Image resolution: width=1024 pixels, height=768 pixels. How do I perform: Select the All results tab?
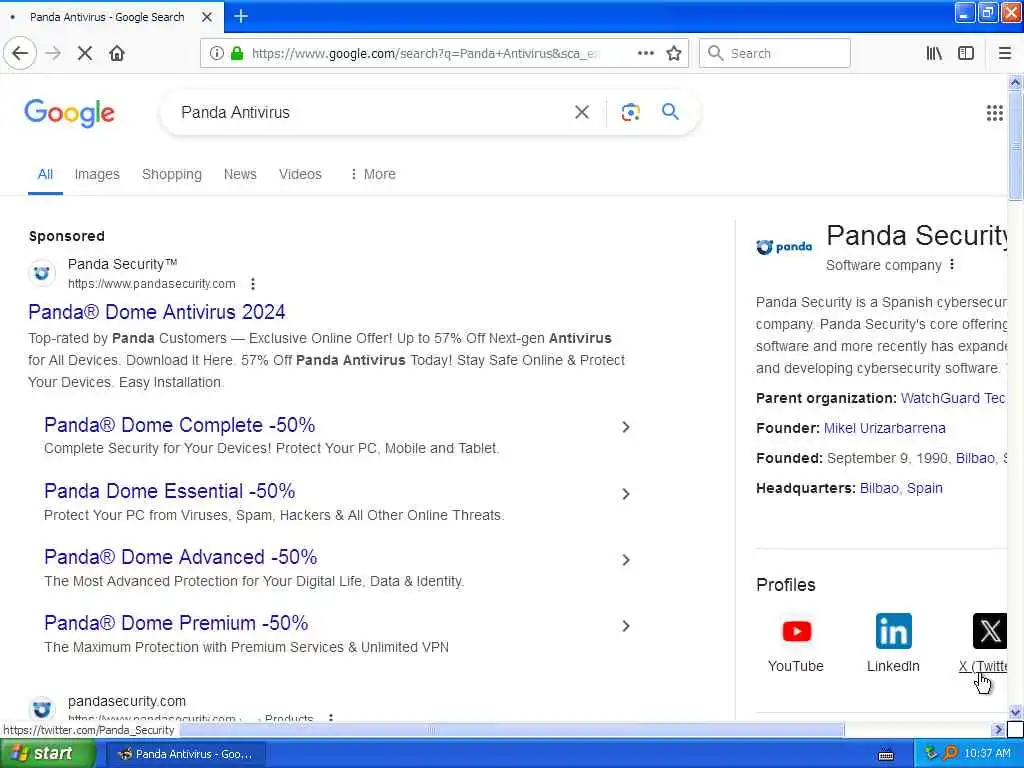click(x=45, y=174)
